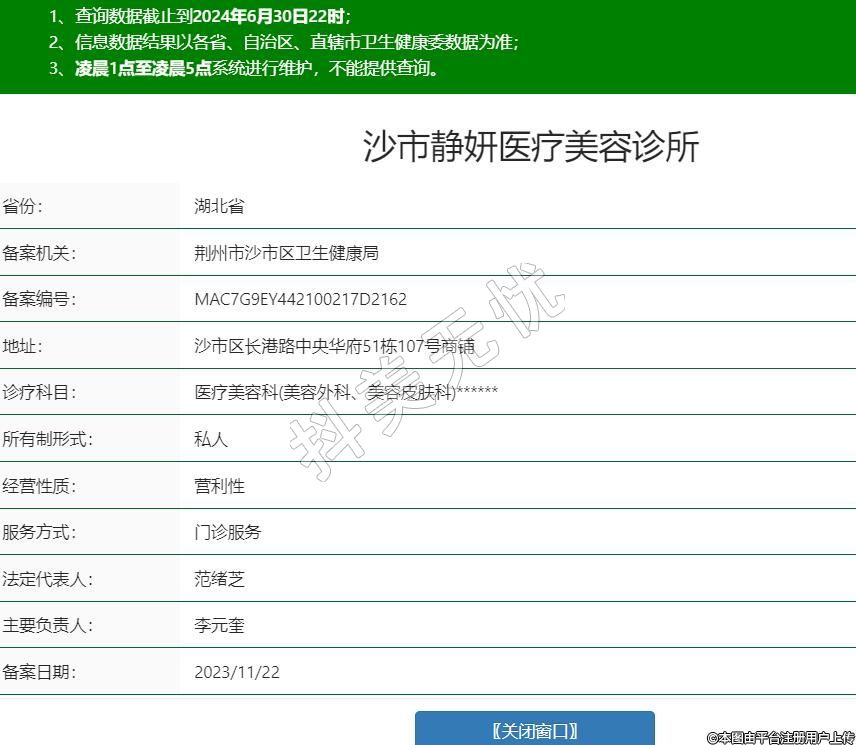Select the registration number MAC7G9EY442100217D2162
856x745 pixels.
point(300,299)
